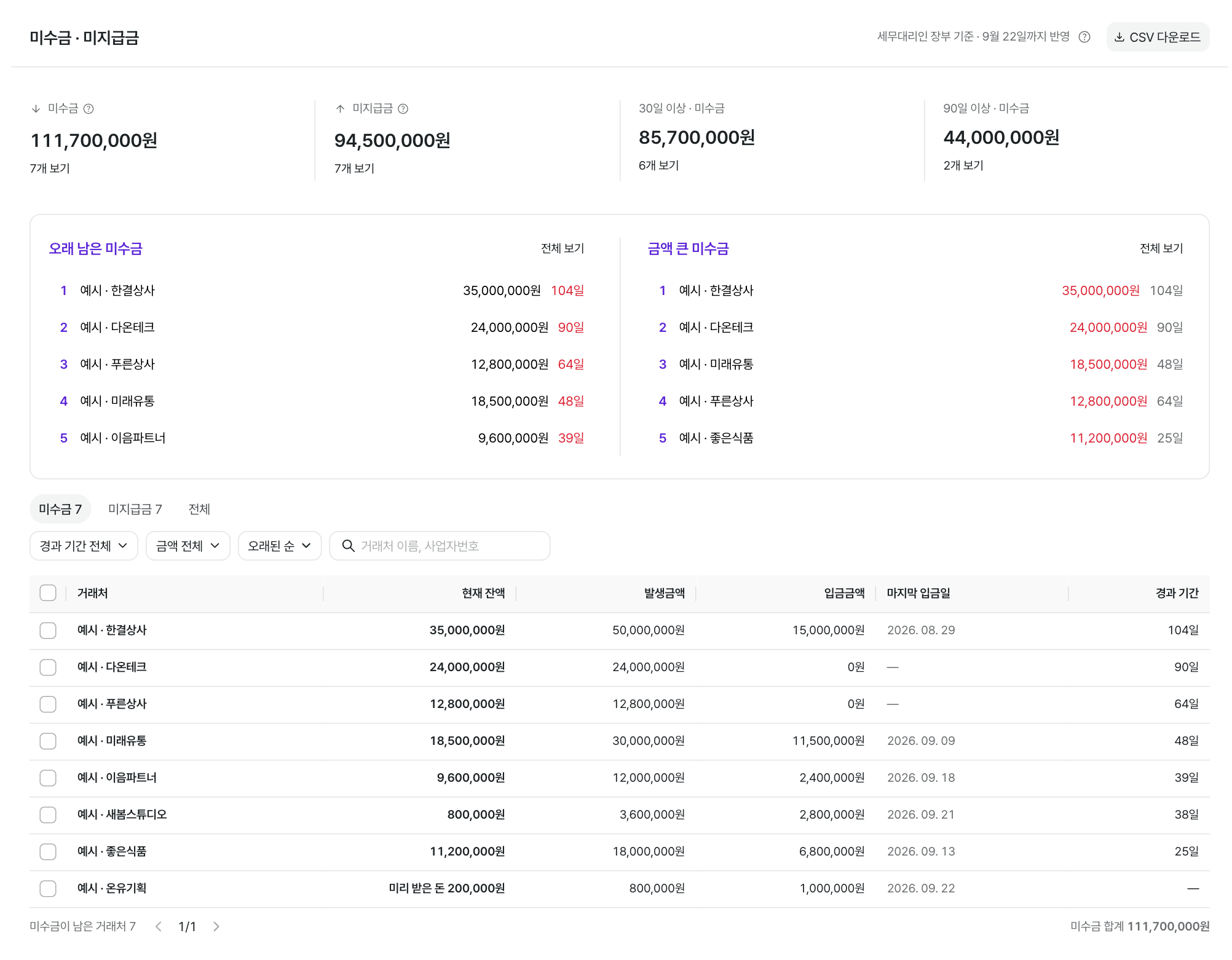Click 7개 보기 under 미지급금 total
This screenshot has height=960, width=1232.
point(354,168)
